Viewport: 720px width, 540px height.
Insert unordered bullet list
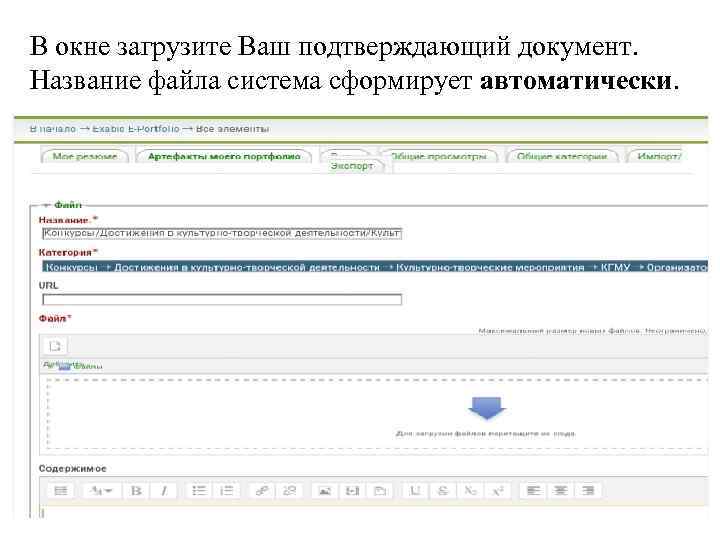tap(199, 490)
